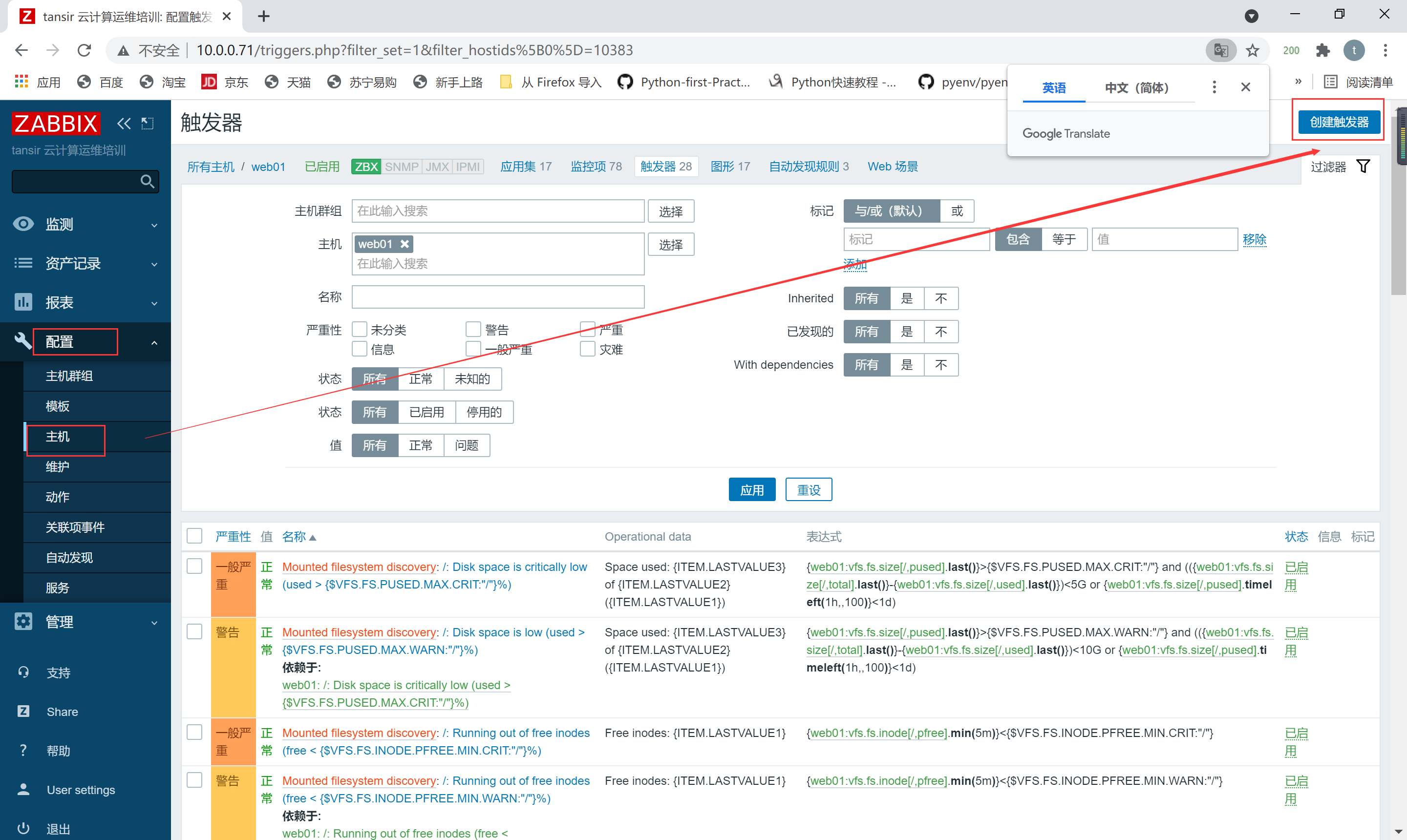The height and width of the screenshot is (840, 1407).
Task: Expand 资产记录 menu section
Action: [x=85, y=263]
